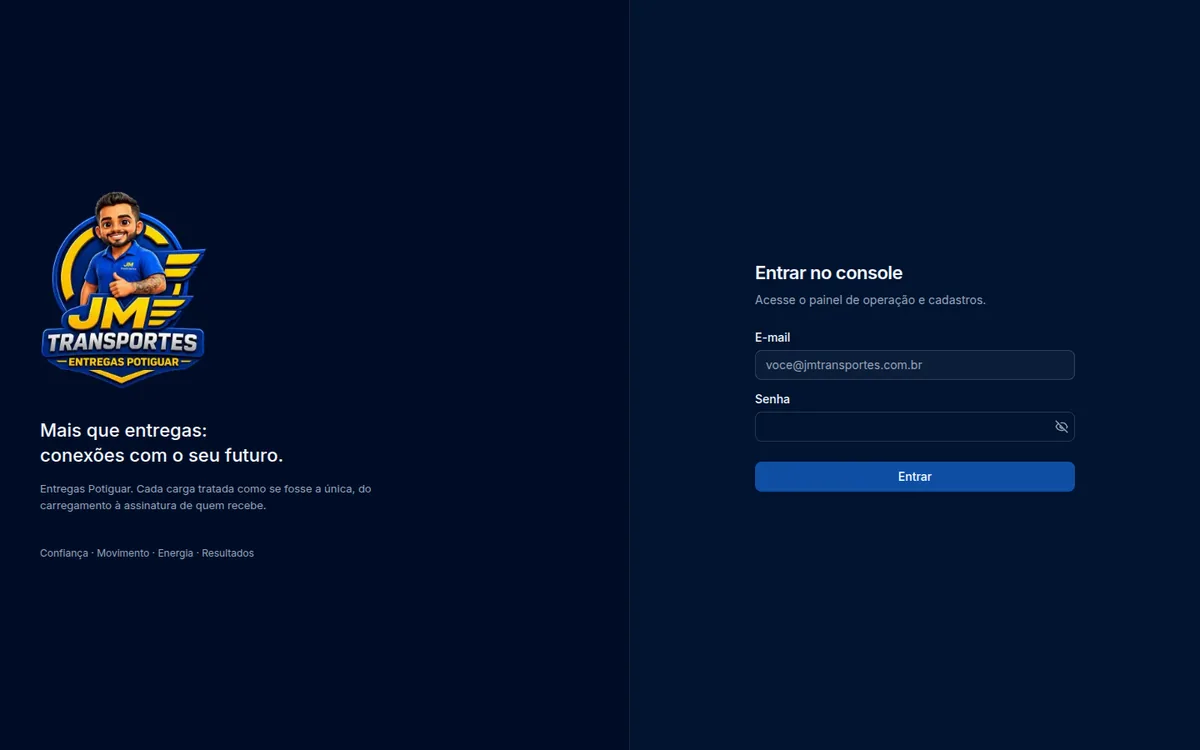Select the 'Entrar no console' heading
This screenshot has width=1200, height=750.
click(x=829, y=273)
